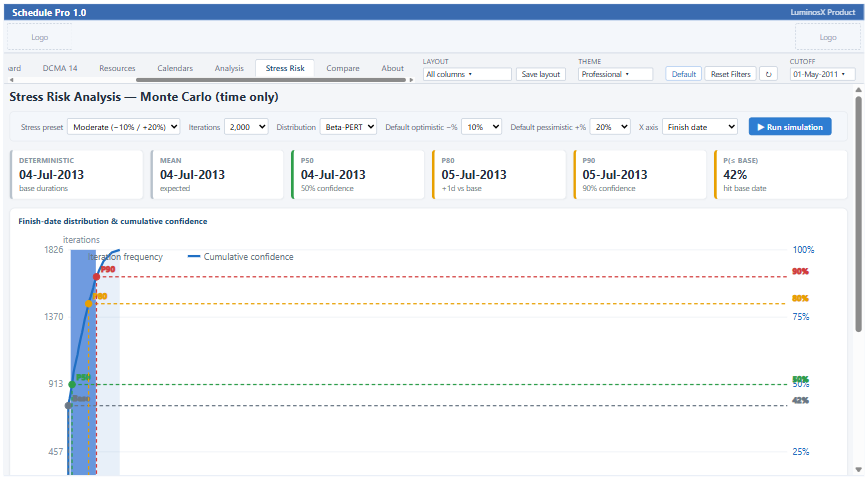Click the scrollbar up arrow
Screen dimensions: 866x477
pyautogui.click(x=858, y=90)
